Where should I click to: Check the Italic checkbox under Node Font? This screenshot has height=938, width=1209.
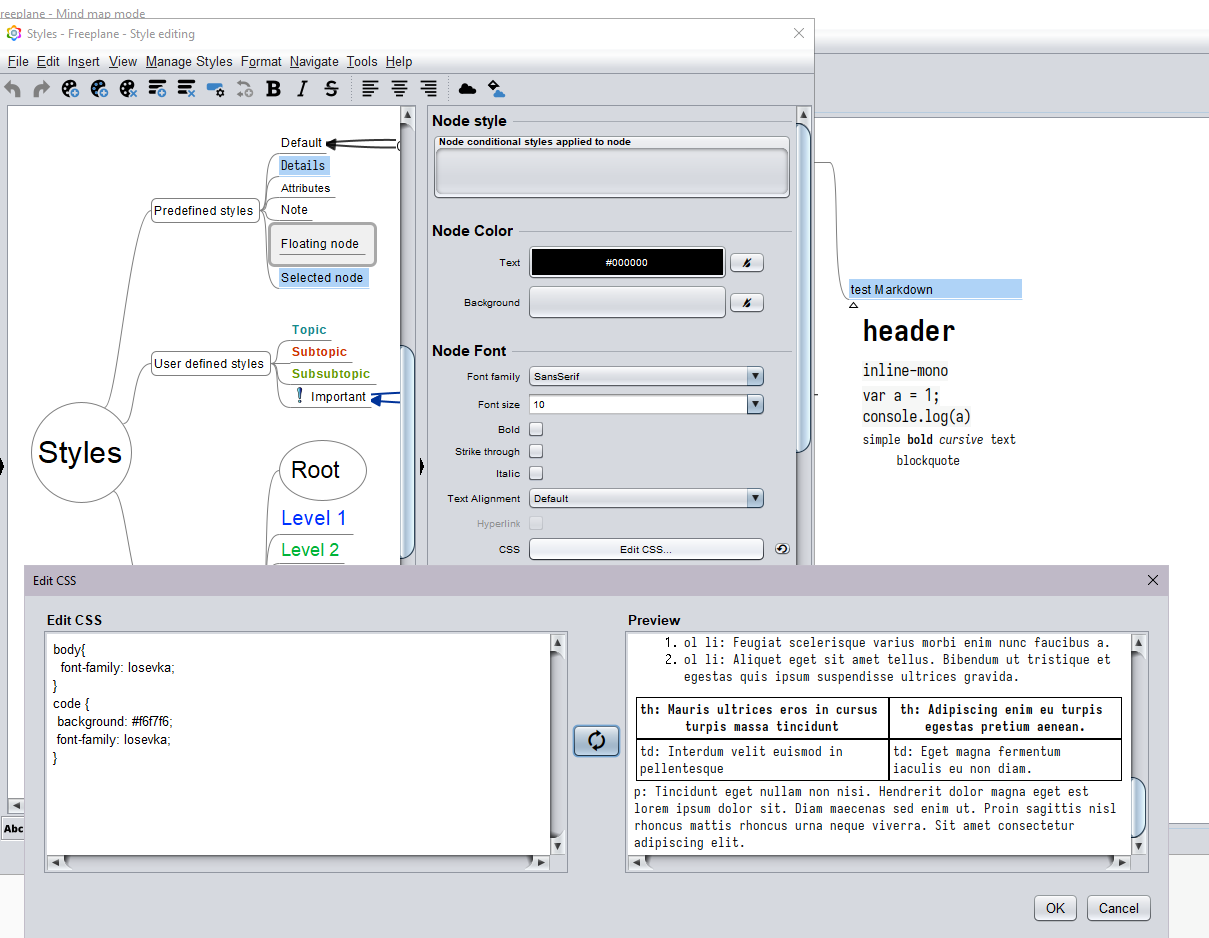(x=536, y=474)
